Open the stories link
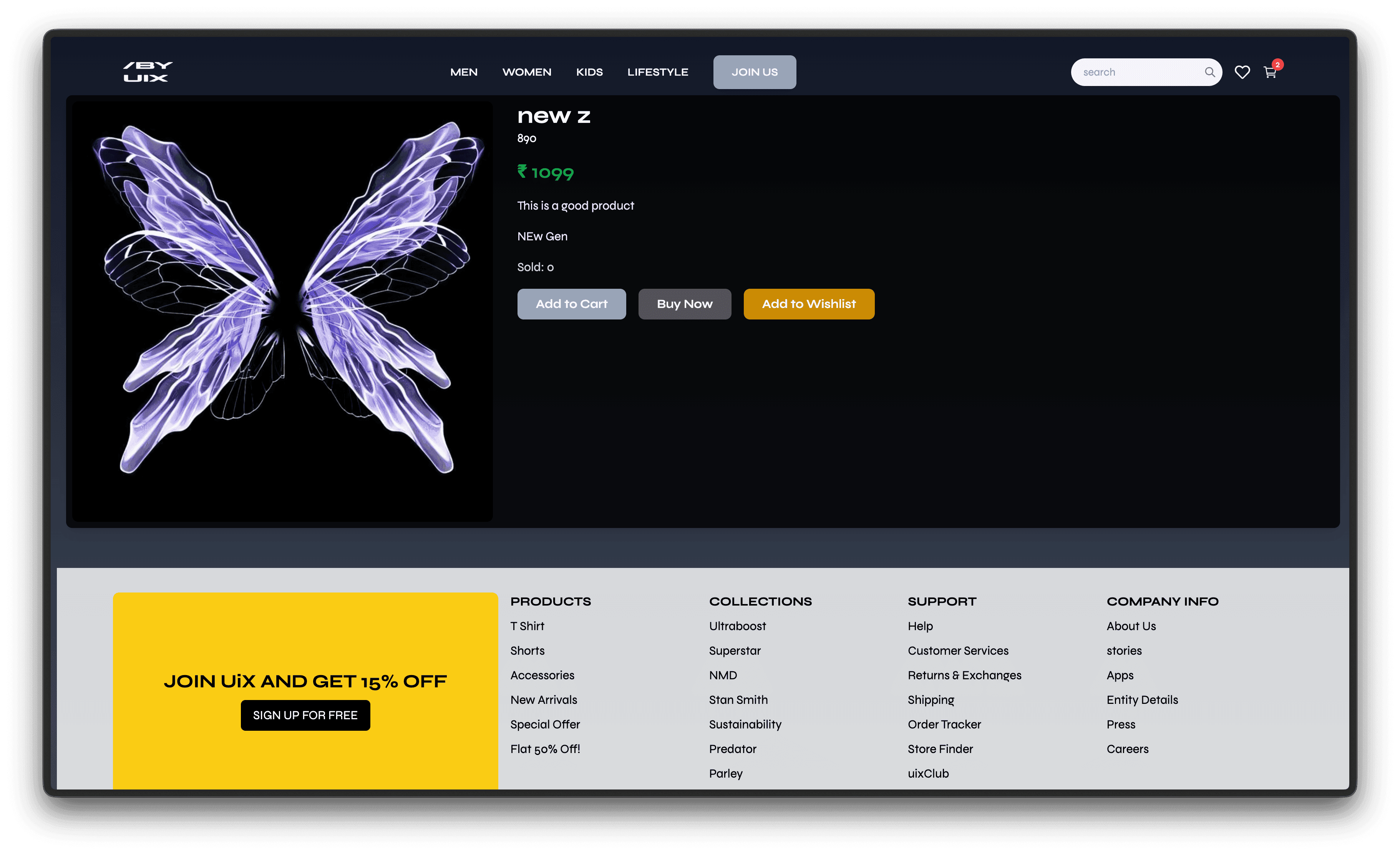The image size is (1400, 854). pos(1124,651)
